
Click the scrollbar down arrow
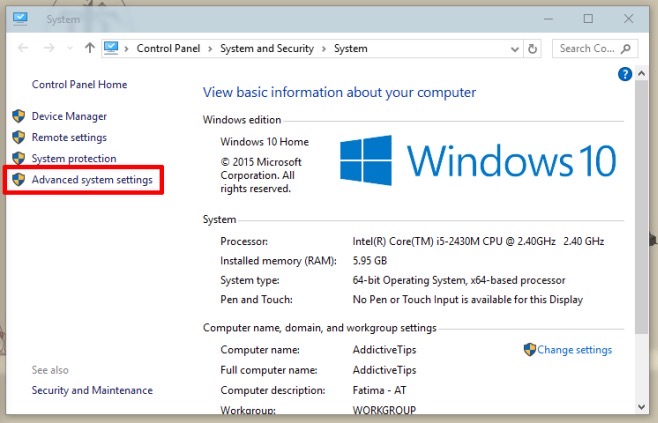click(x=641, y=407)
